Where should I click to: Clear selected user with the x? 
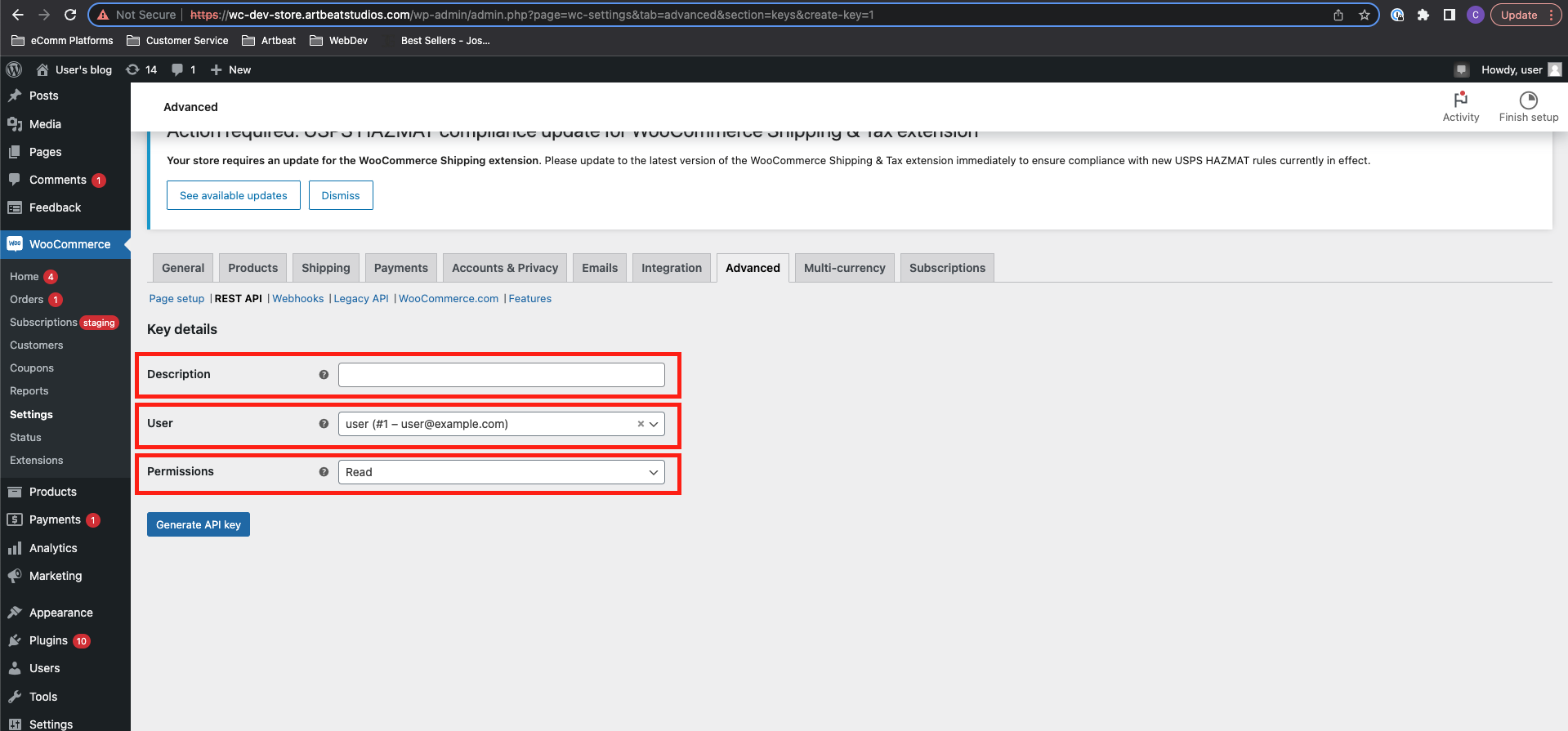[641, 424]
